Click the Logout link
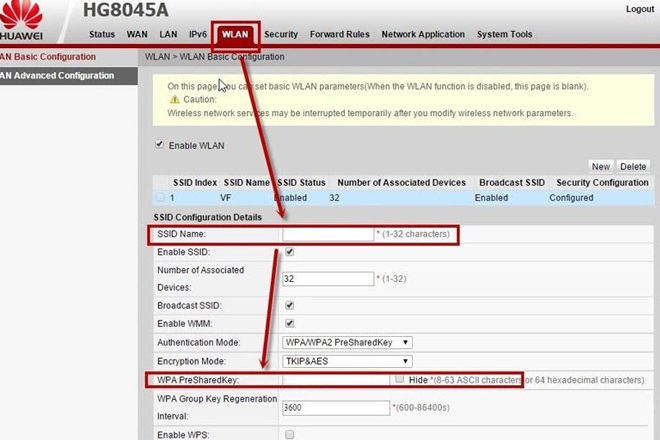The height and width of the screenshot is (440, 660). [640, 9]
